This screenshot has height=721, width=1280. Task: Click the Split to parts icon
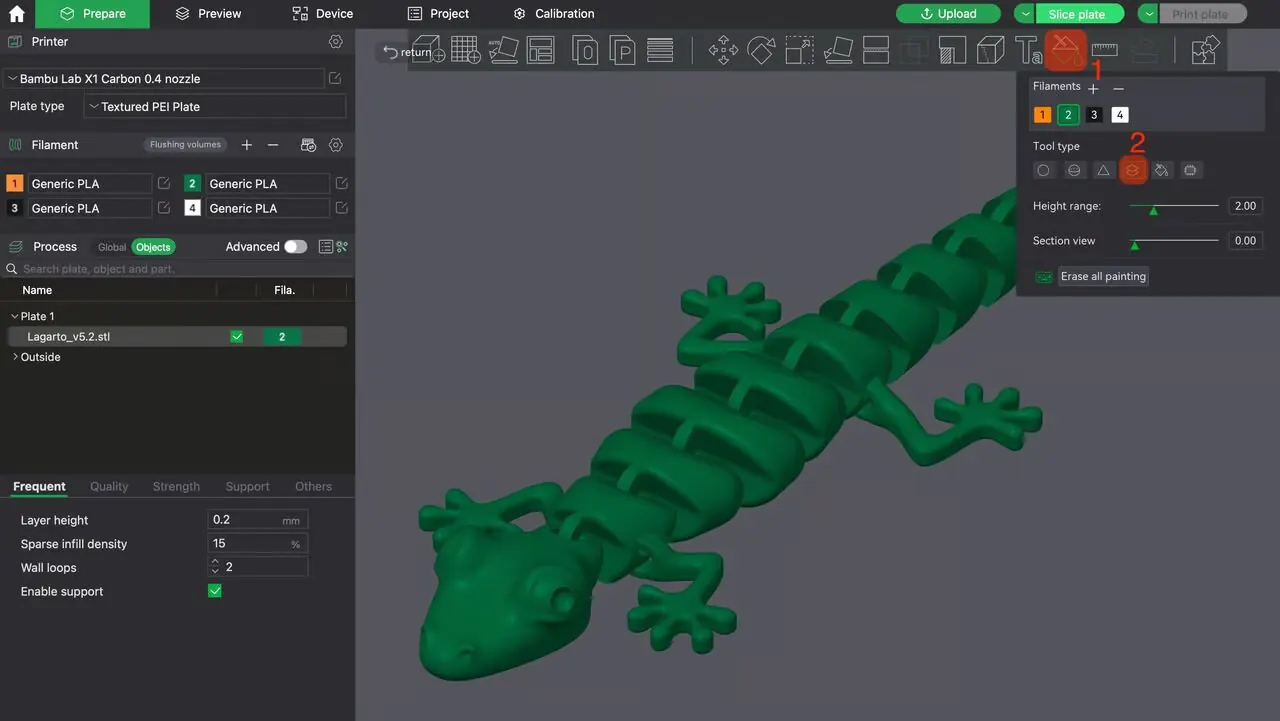[x=622, y=49]
